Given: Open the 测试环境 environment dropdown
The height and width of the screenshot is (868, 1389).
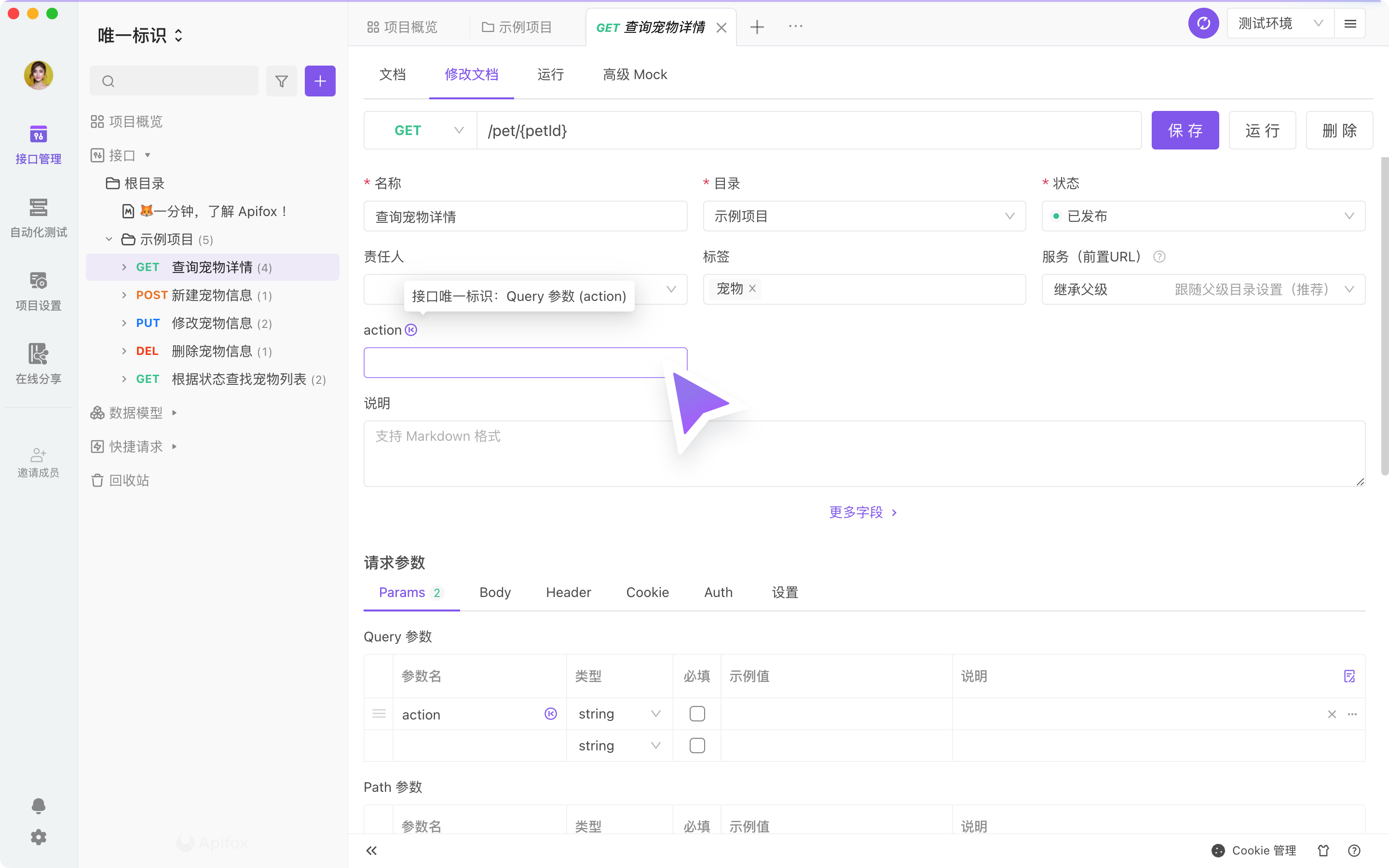Looking at the screenshot, I should [1280, 24].
